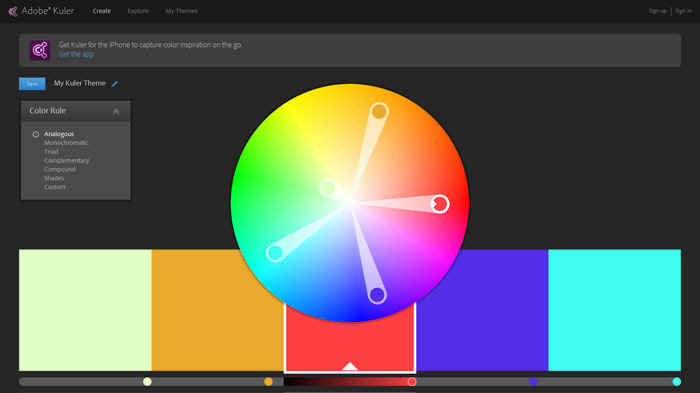Select the Shades color rule

(x=54, y=178)
